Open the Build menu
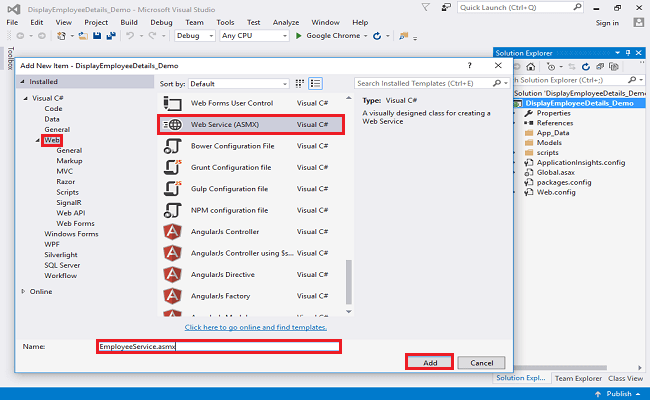This screenshot has height=400, width=650. (129, 22)
